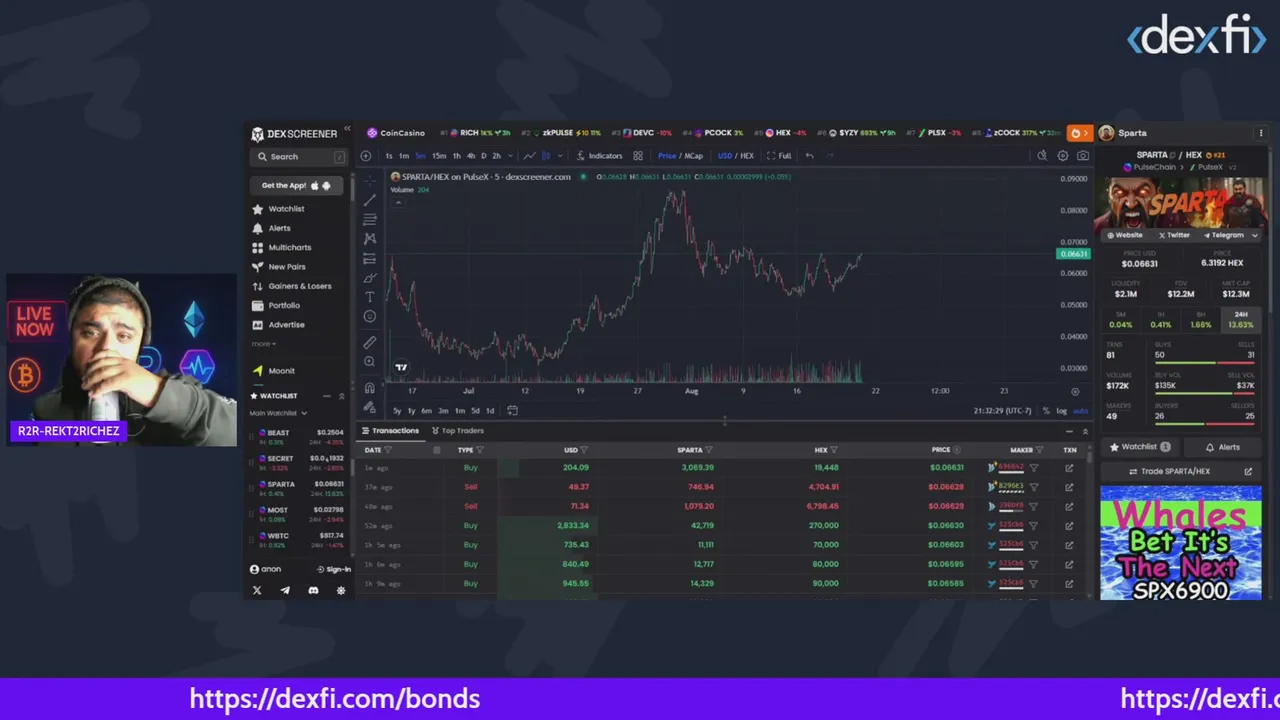Open theme settings icon in sidebar footer

341,590
